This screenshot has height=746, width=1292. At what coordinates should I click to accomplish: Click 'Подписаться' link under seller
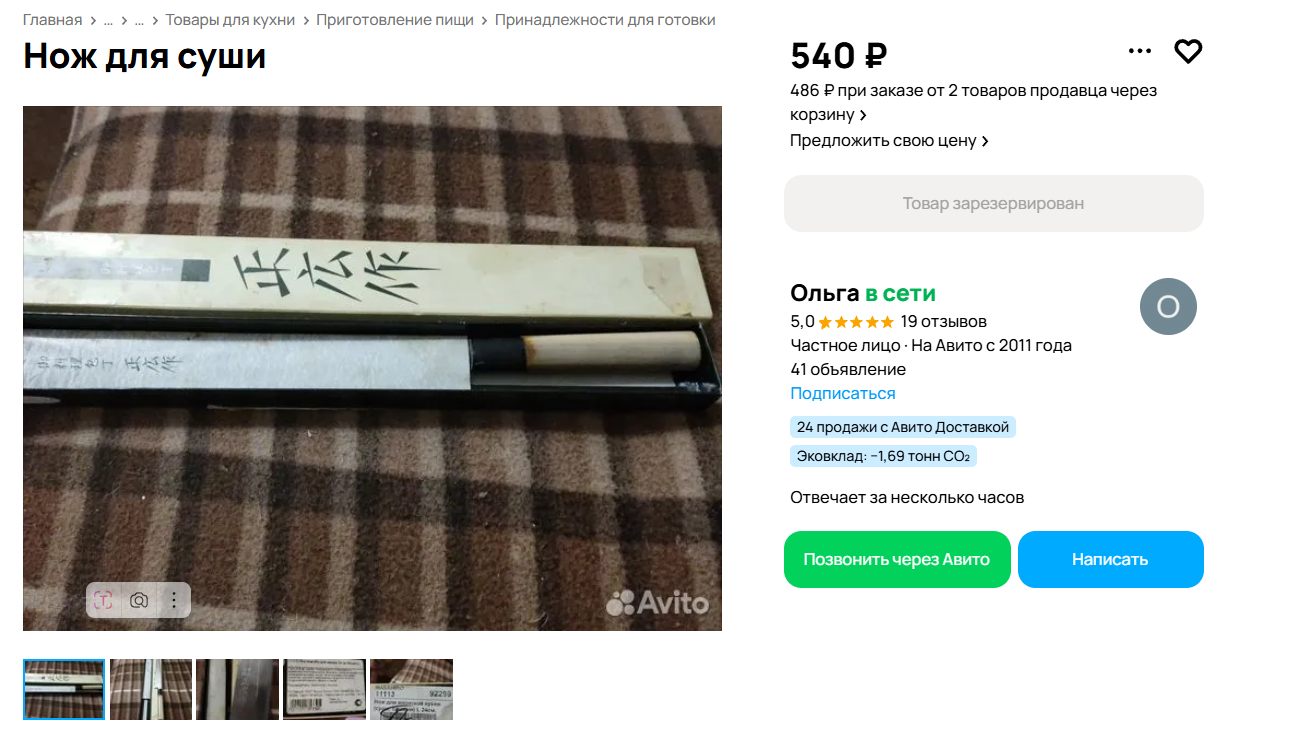(843, 394)
